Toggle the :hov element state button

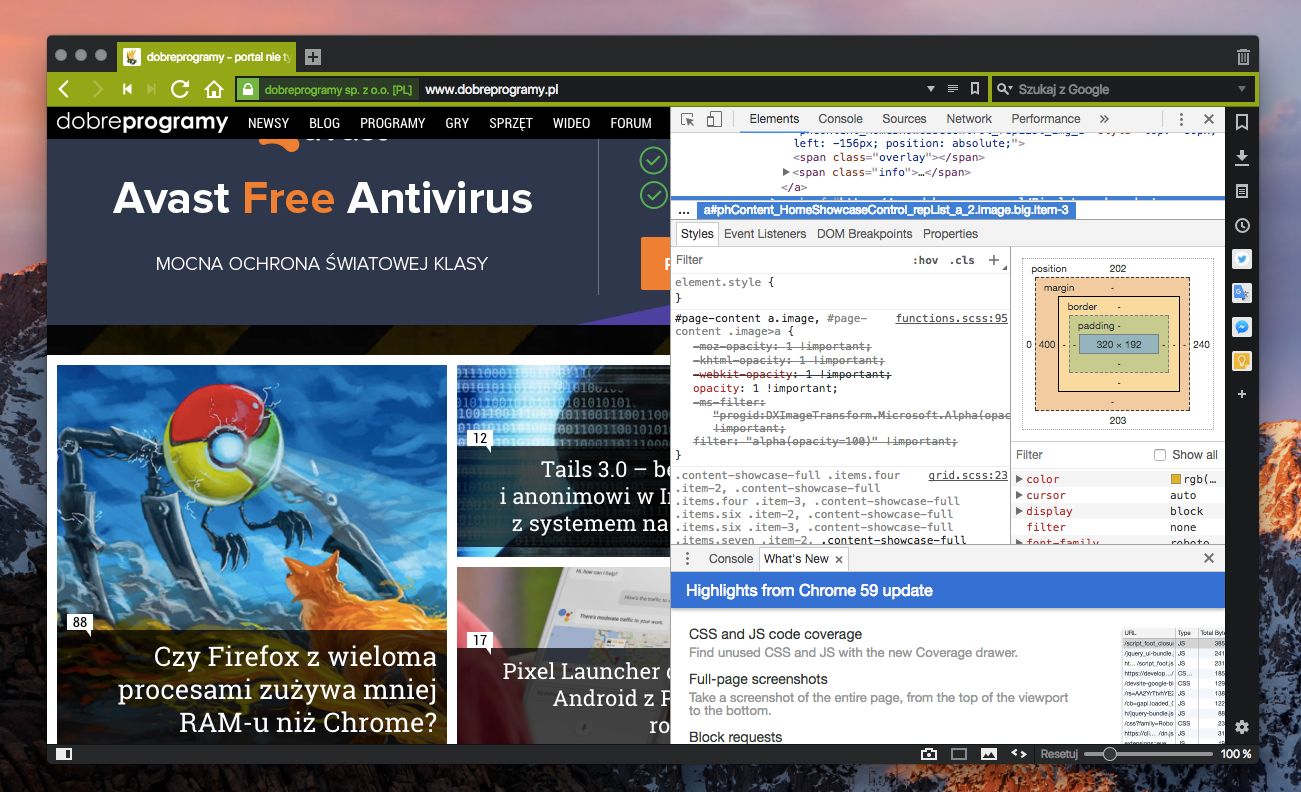click(x=926, y=260)
